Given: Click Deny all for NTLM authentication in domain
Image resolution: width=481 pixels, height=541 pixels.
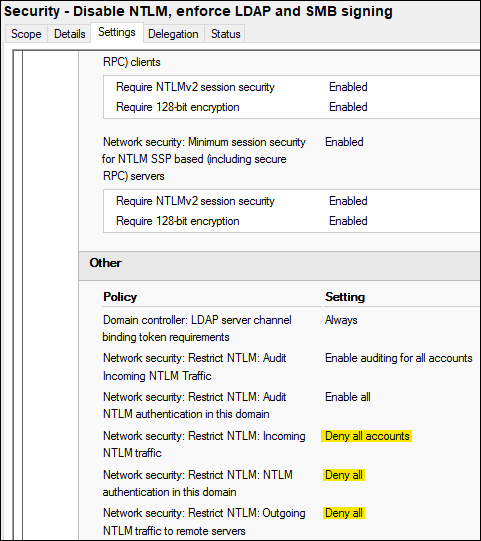Looking at the screenshot, I should (344, 475).
